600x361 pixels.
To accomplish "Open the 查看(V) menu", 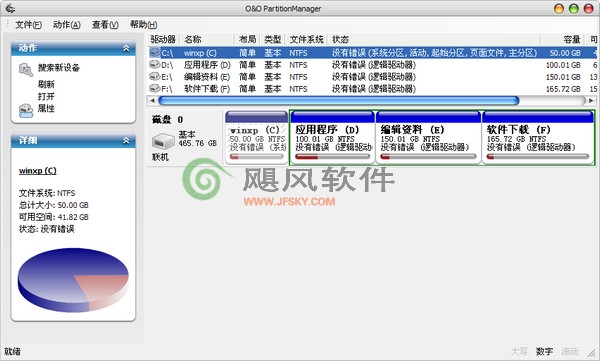I will 105,25.
